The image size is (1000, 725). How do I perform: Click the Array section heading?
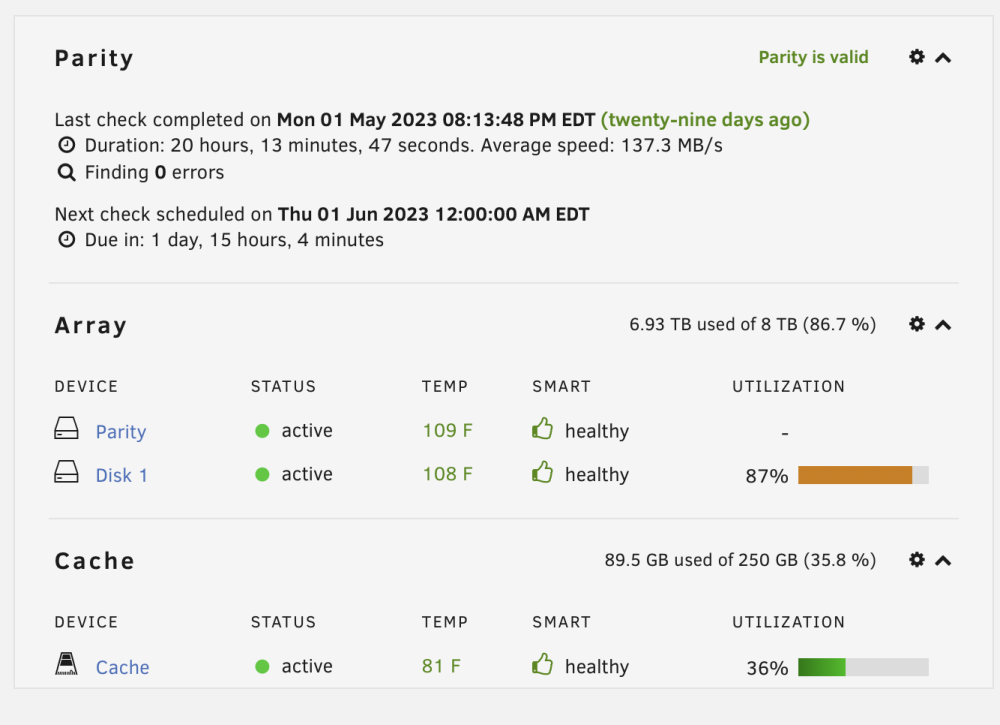(91, 326)
